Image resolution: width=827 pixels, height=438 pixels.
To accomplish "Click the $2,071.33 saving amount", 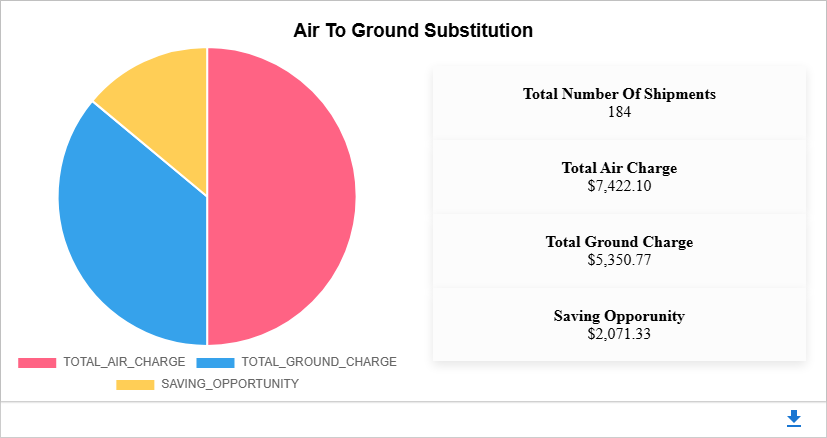I will [x=619, y=333].
